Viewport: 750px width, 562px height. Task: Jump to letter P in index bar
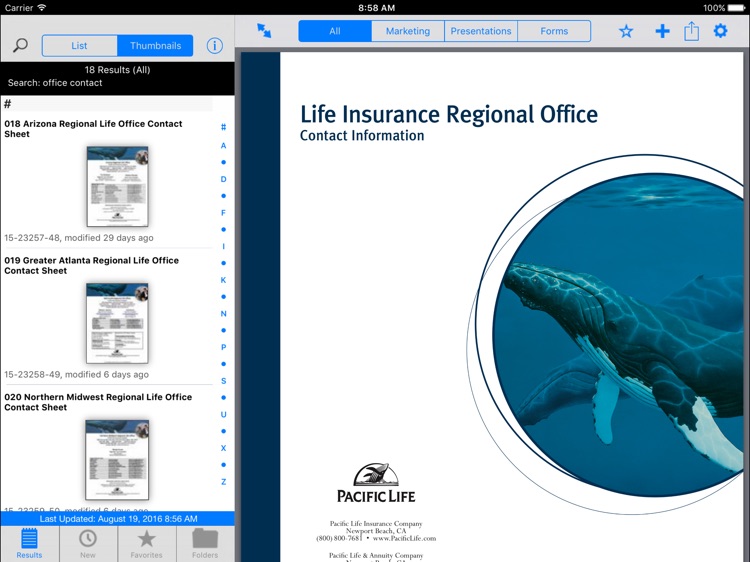[x=223, y=347]
